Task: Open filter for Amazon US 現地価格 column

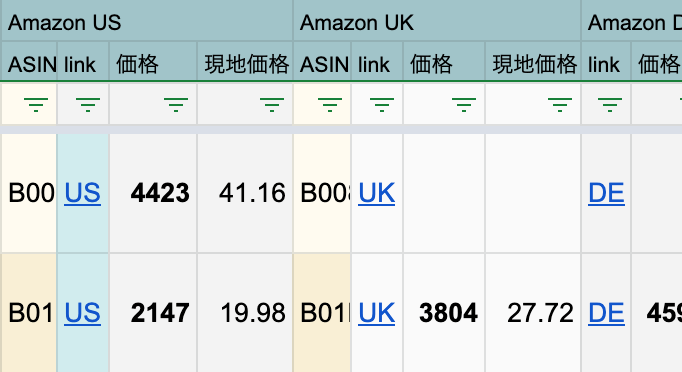Action: (272, 105)
